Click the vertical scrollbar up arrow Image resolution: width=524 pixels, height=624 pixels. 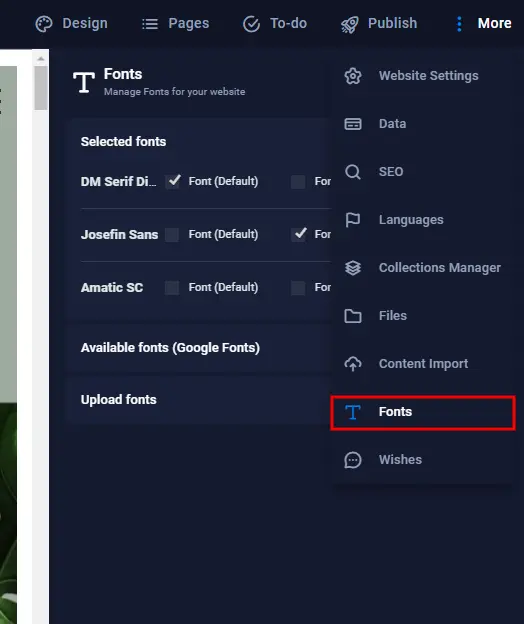coord(41,58)
